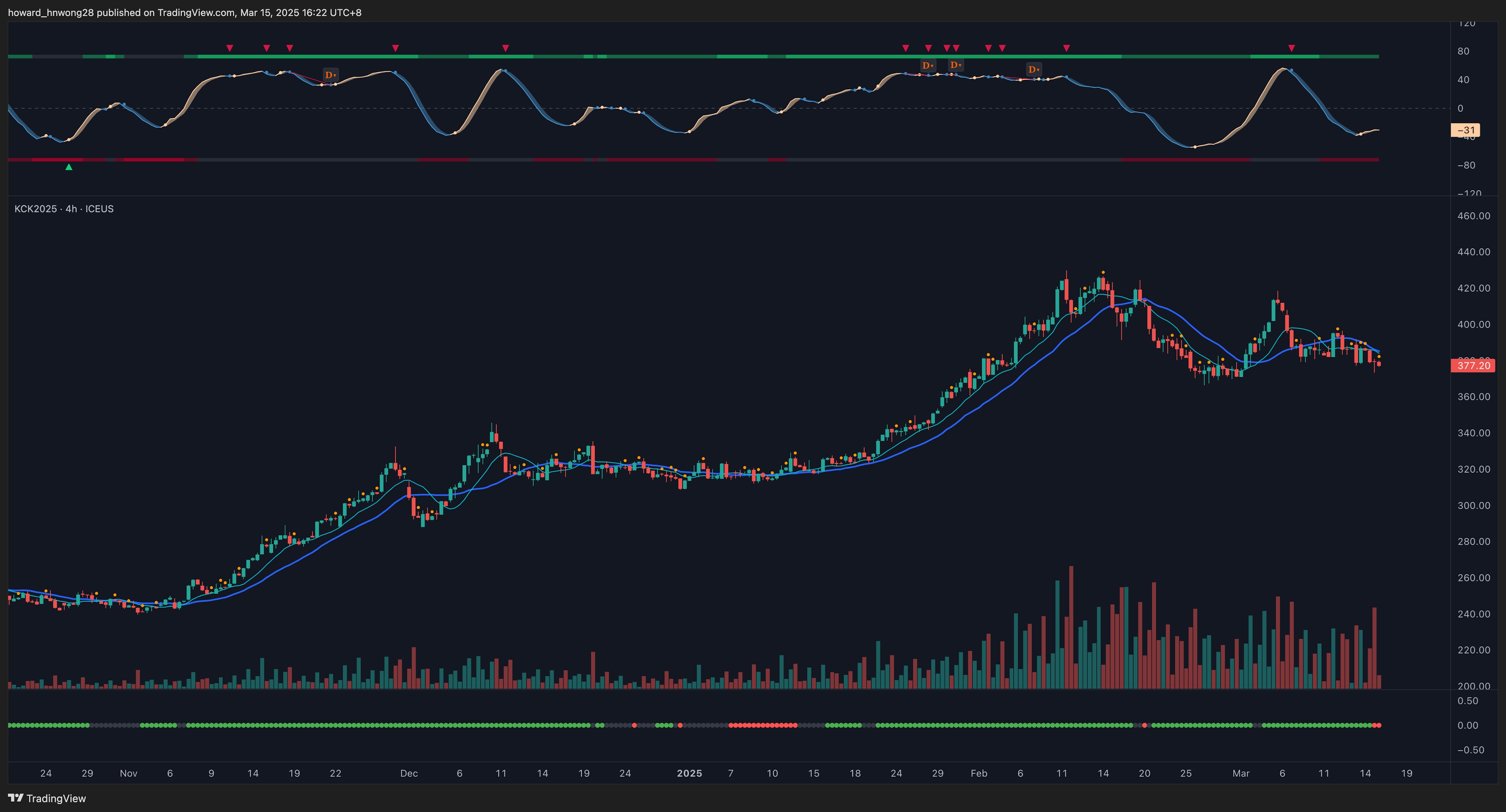Click the 377.20 current price label
This screenshot has height=812, width=1506.
pos(1473,365)
